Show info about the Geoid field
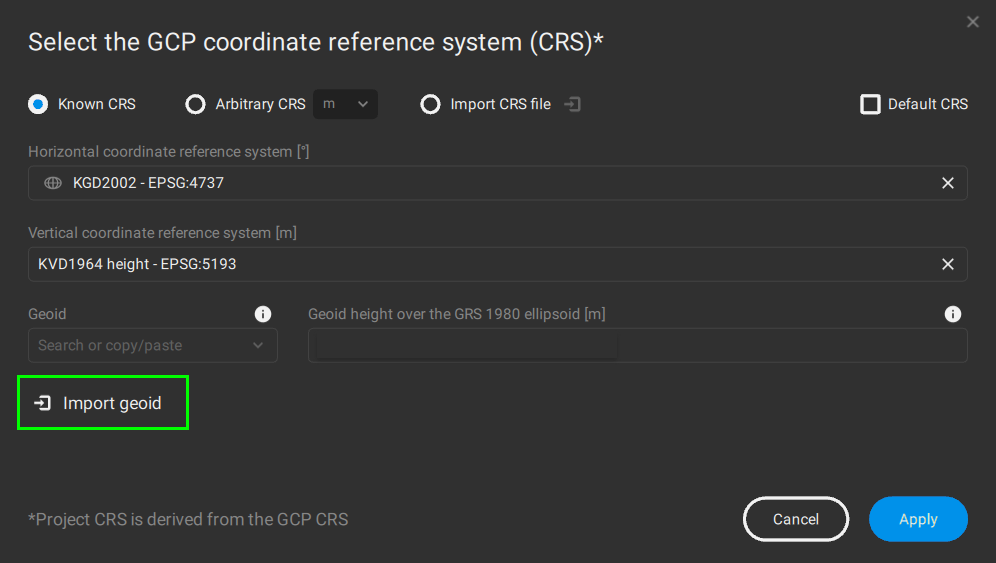The width and height of the screenshot is (996, 563). click(x=263, y=314)
